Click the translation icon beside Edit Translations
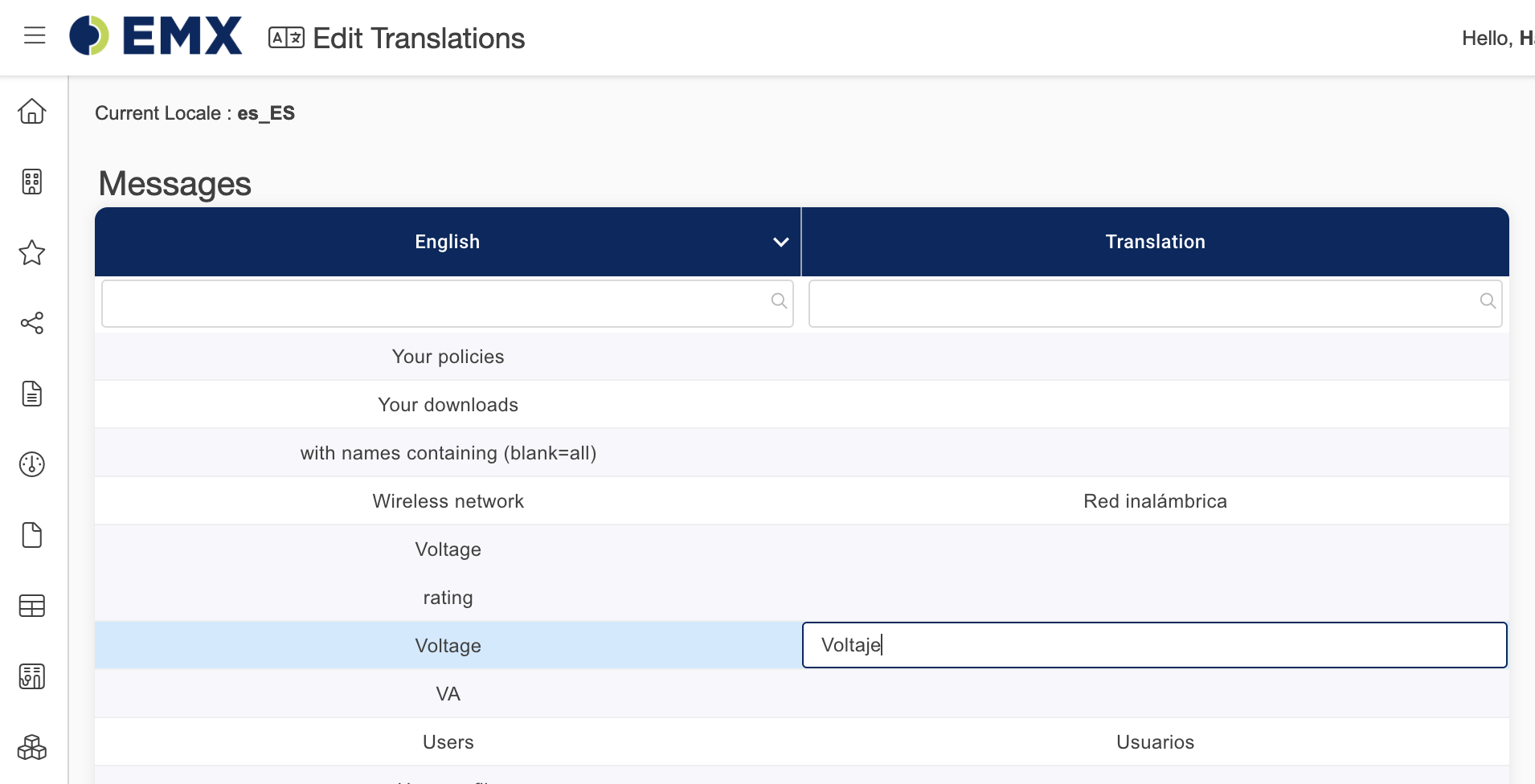 tap(286, 38)
